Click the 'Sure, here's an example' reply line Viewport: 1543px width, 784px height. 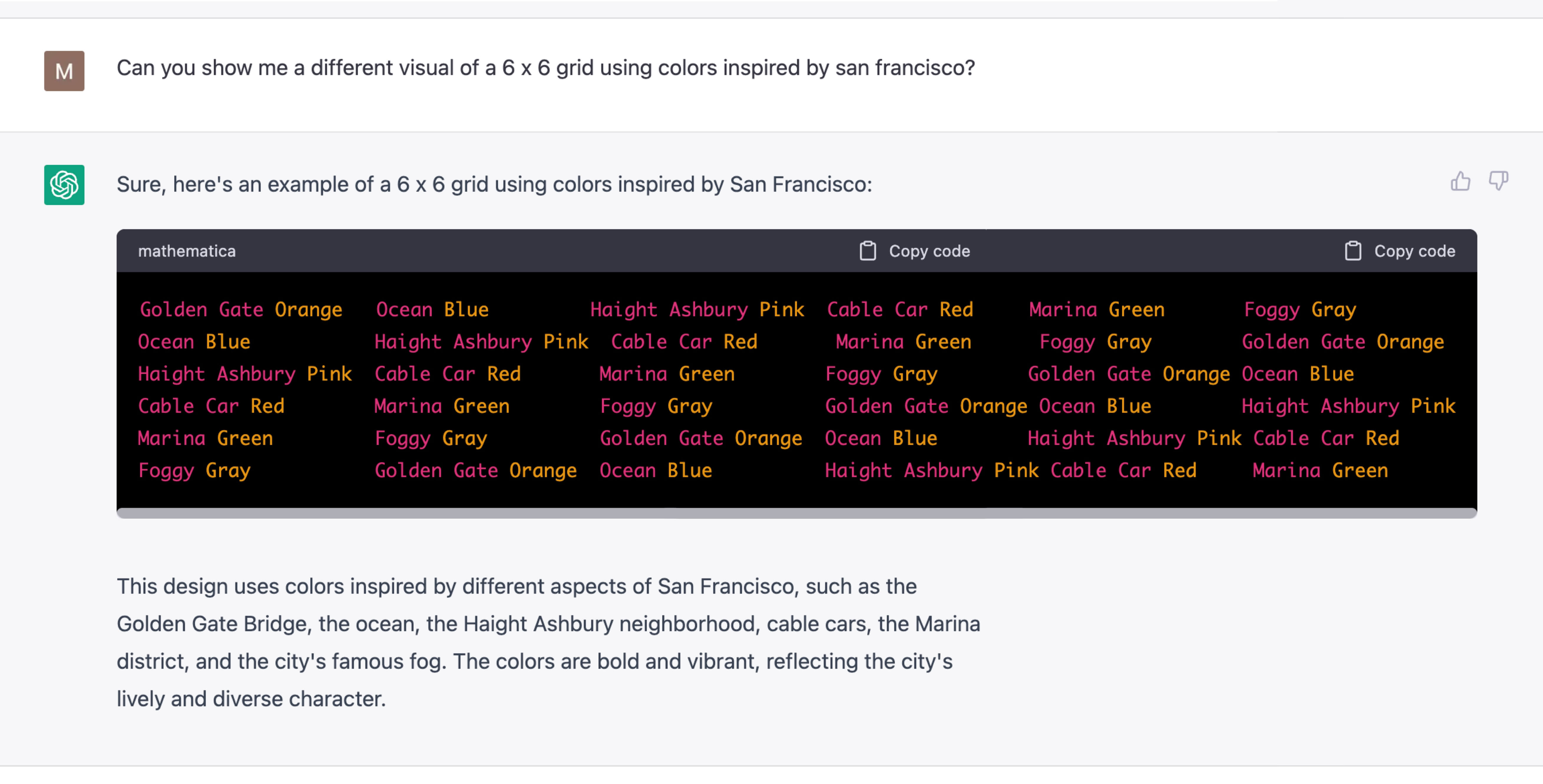pyautogui.click(x=494, y=184)
